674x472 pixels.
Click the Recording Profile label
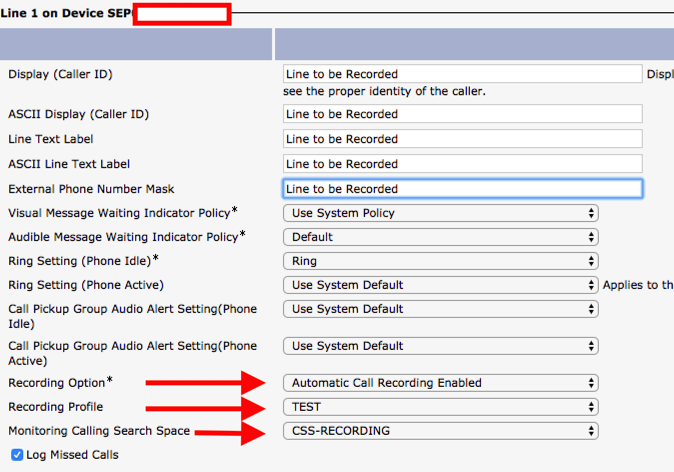coord(56,407)
